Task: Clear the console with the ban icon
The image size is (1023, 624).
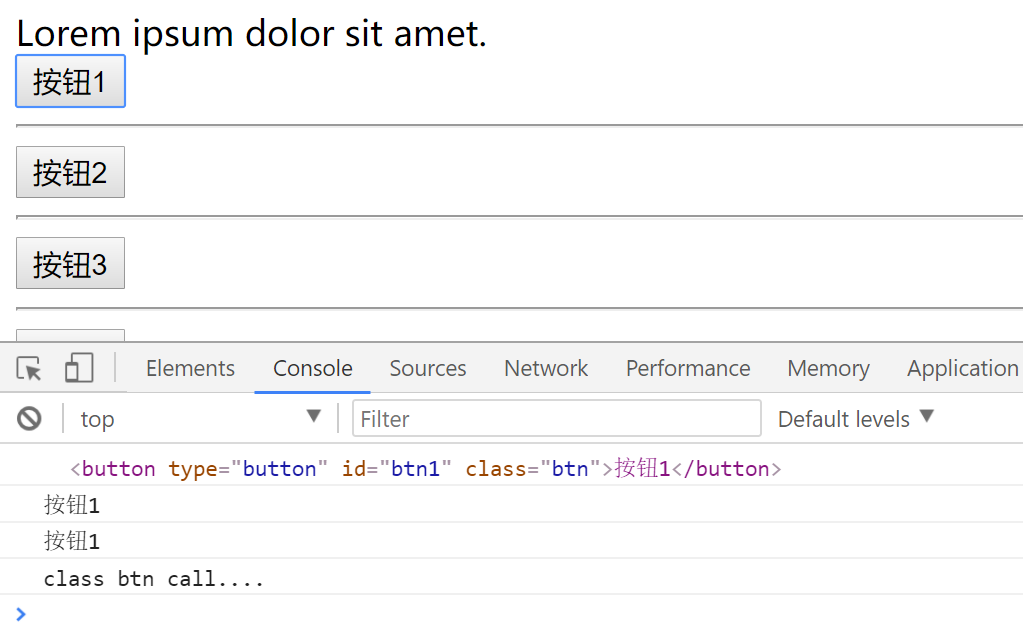Action: point(30,419)
